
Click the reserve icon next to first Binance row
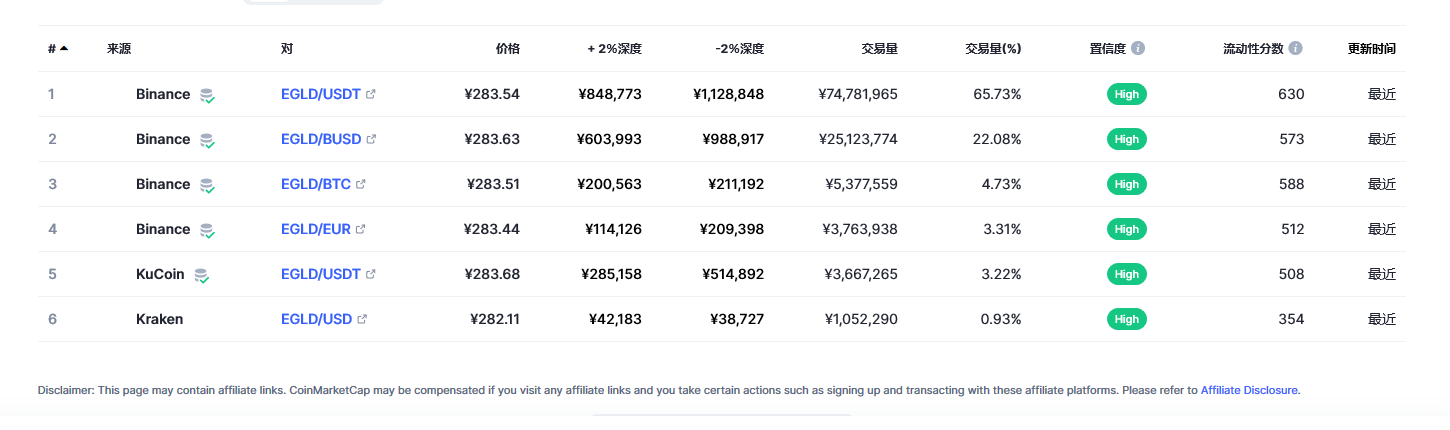[x=207, y=95]
